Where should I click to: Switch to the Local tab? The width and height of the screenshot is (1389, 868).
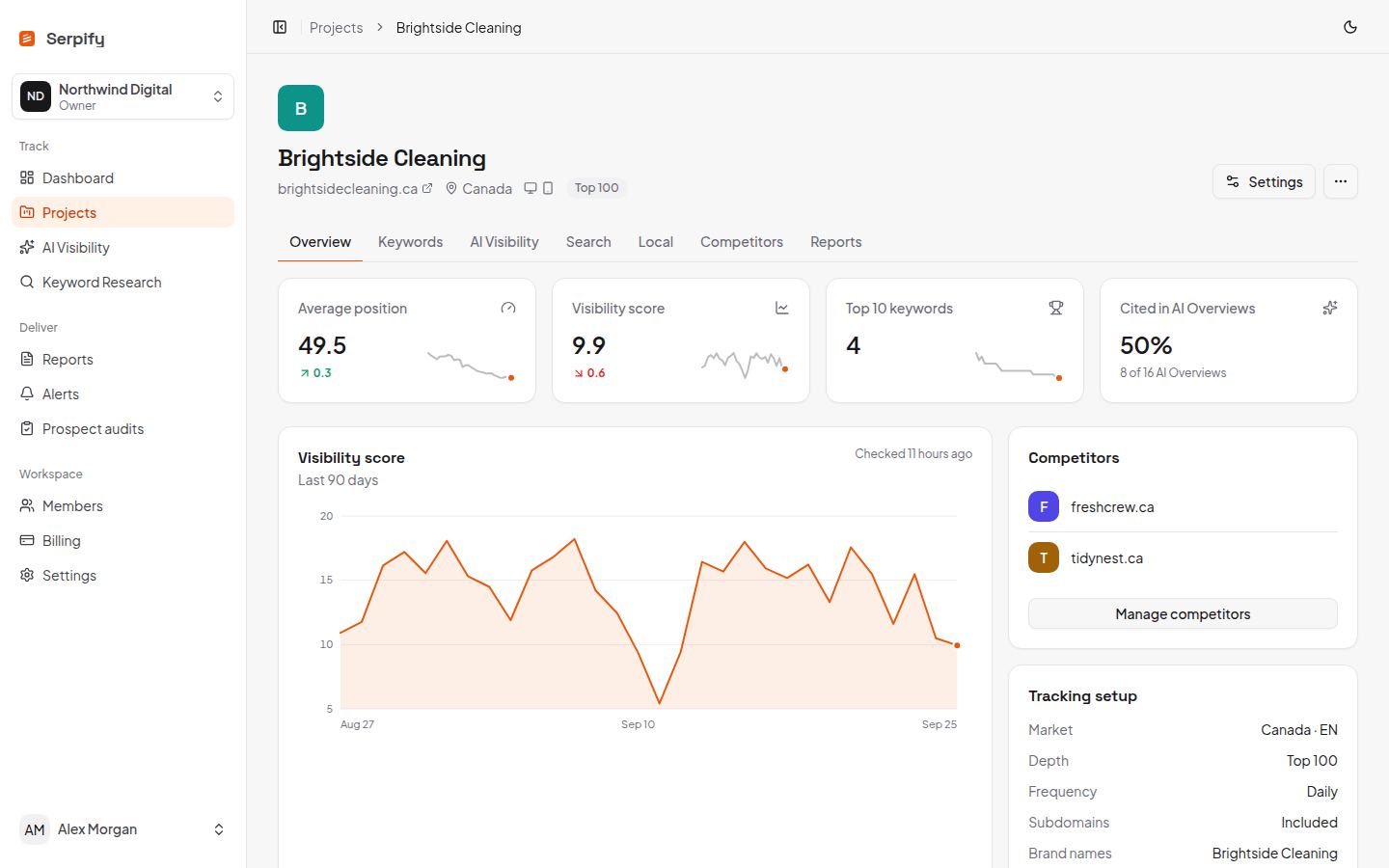tap(656, 242)
